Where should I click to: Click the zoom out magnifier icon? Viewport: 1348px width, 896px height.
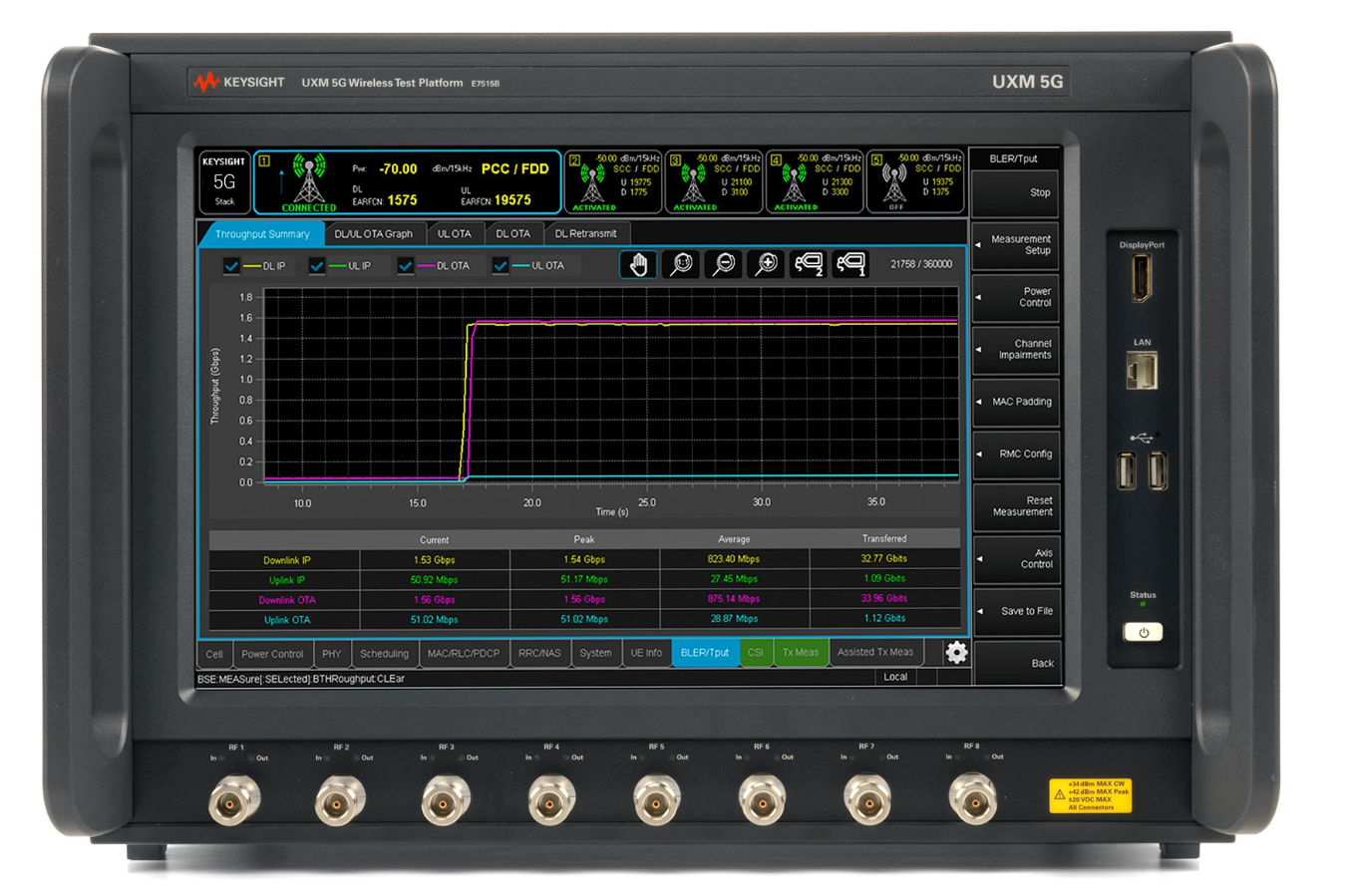(724, 263)
